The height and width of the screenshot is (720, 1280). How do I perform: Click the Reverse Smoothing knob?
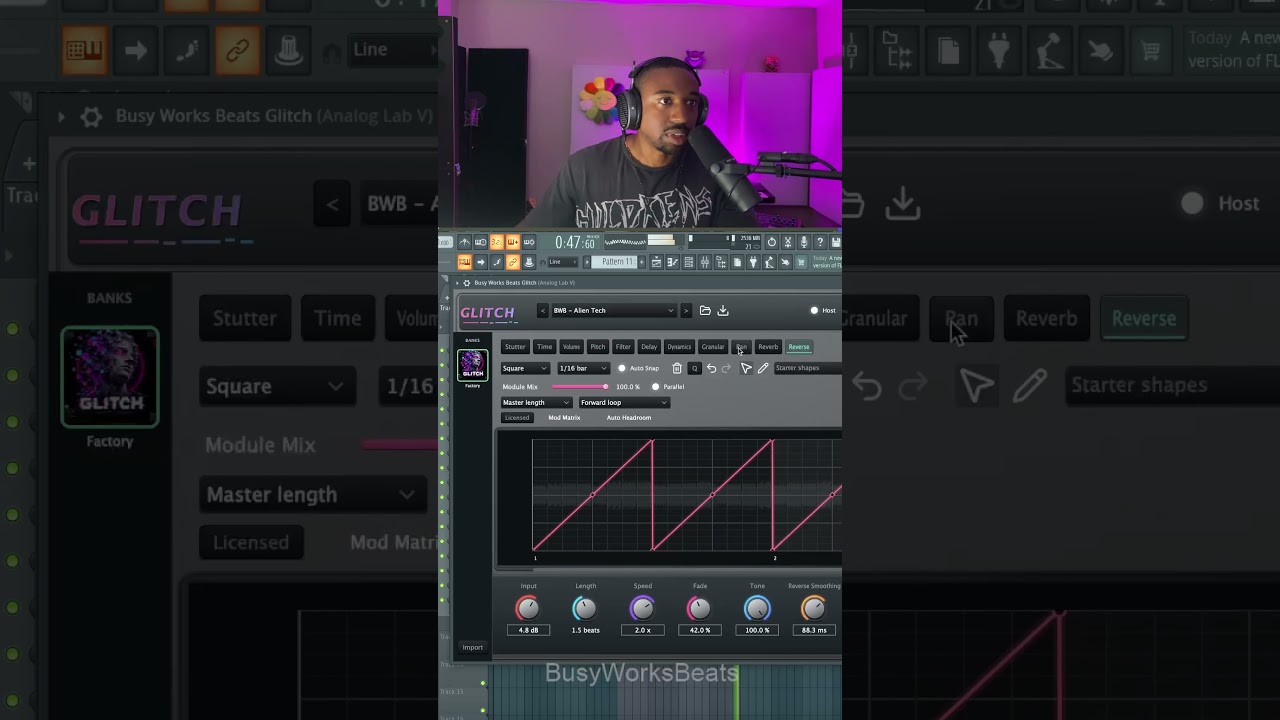pyautogui.click(x=814, y=608)
